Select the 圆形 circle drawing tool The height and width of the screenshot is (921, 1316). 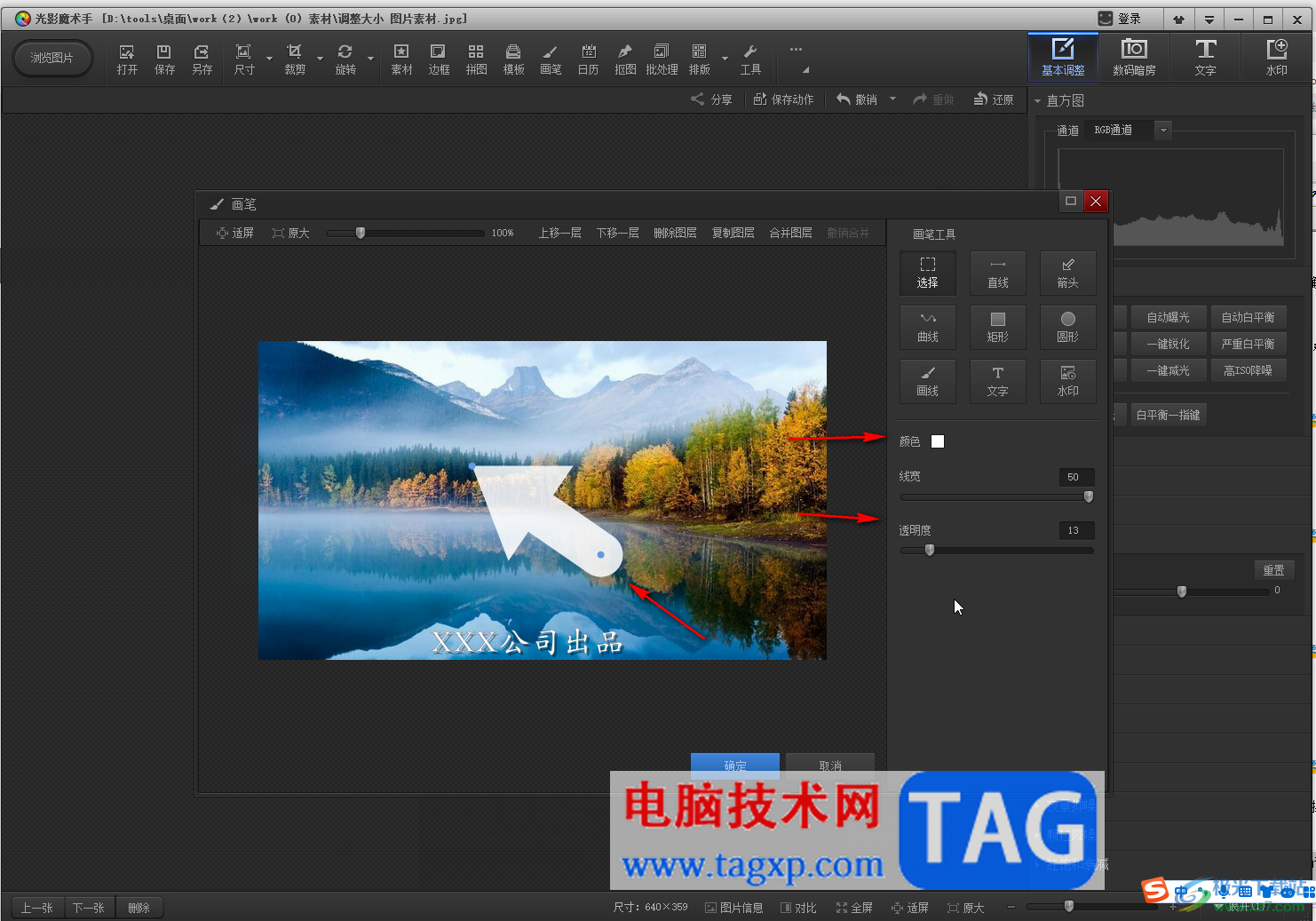[1068, 327]
